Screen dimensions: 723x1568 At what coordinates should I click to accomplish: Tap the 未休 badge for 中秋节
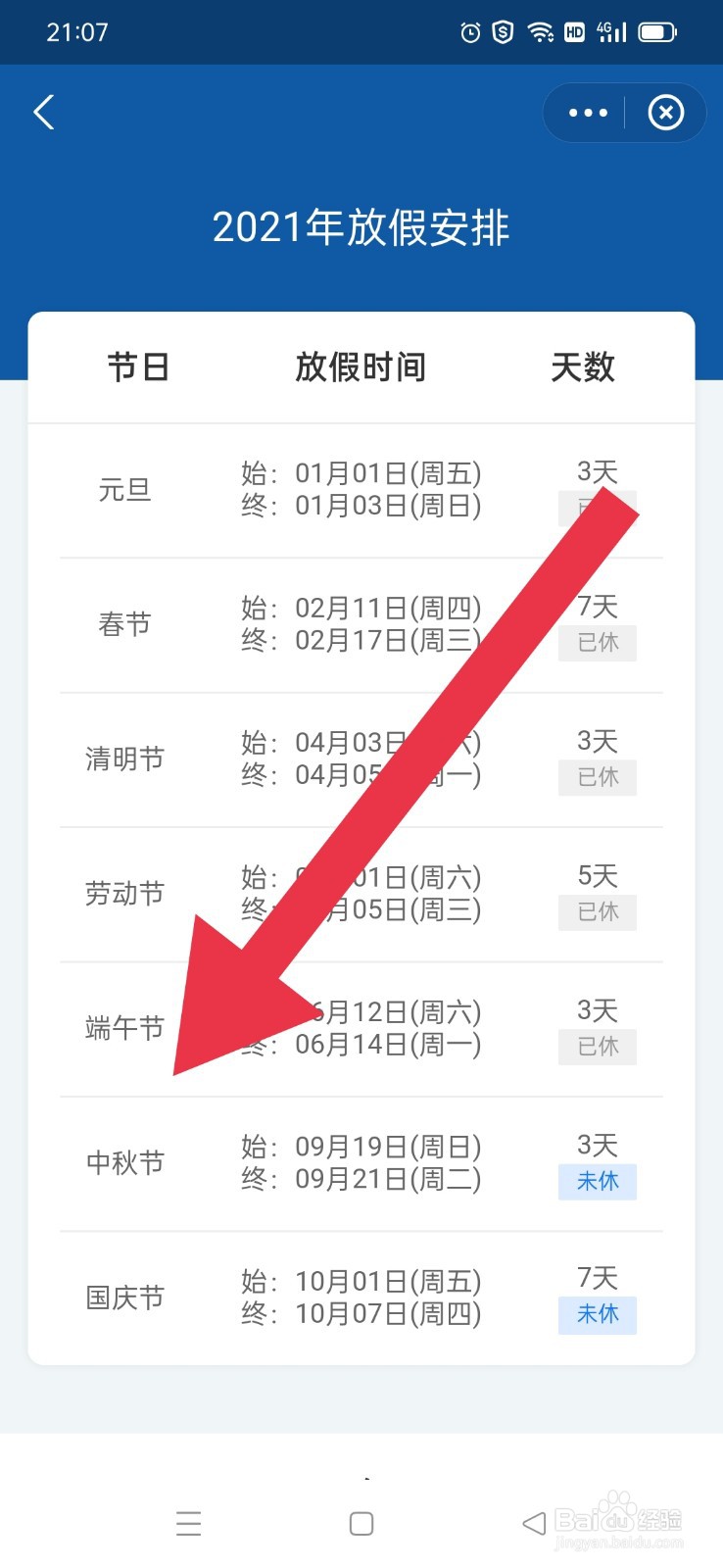click(x=598, y=1182)
